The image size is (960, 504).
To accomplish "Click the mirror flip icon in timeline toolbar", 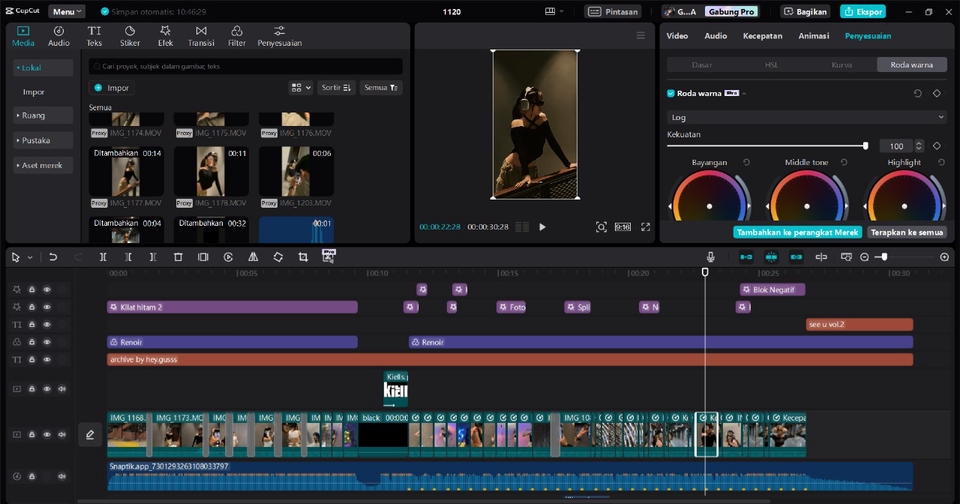I will (253, 257).
